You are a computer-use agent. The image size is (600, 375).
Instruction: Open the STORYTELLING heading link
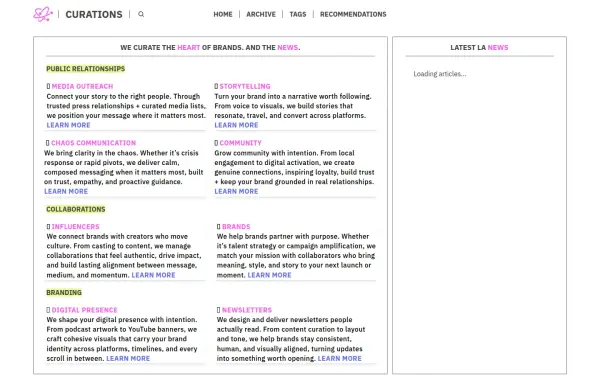(245, 86)
